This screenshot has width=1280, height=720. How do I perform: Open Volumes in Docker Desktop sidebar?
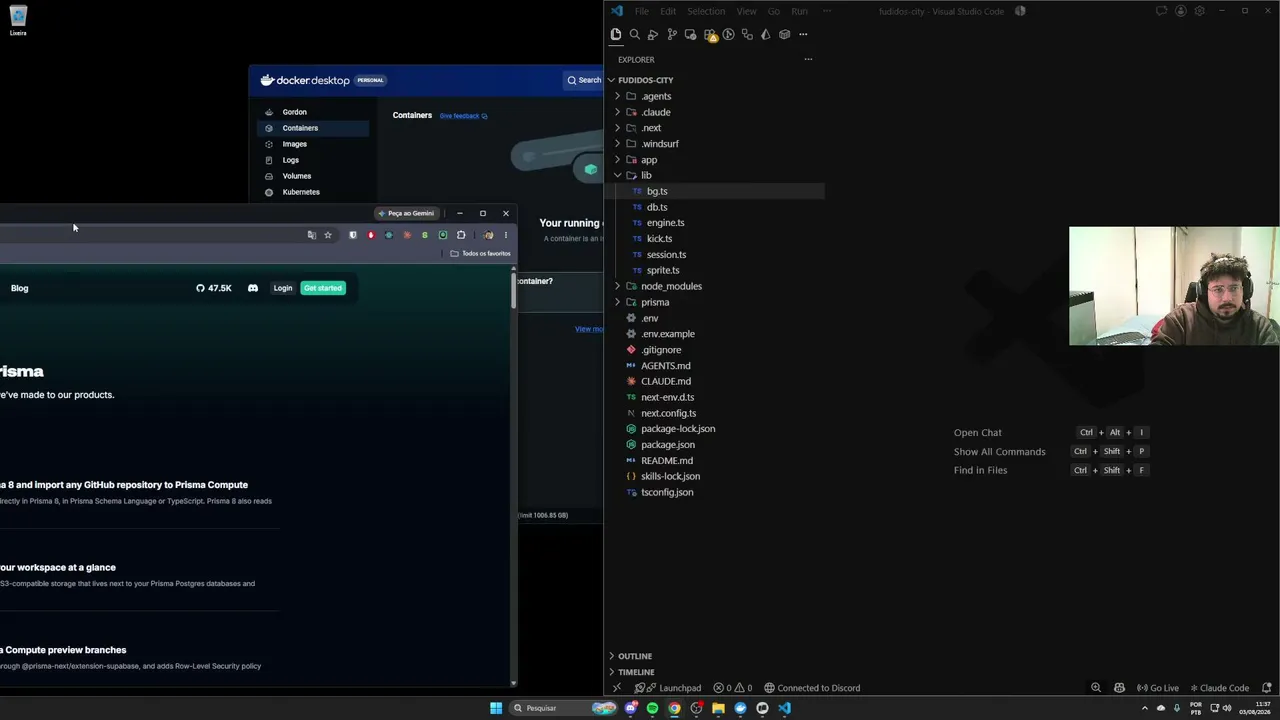click(x=313, y=176)
